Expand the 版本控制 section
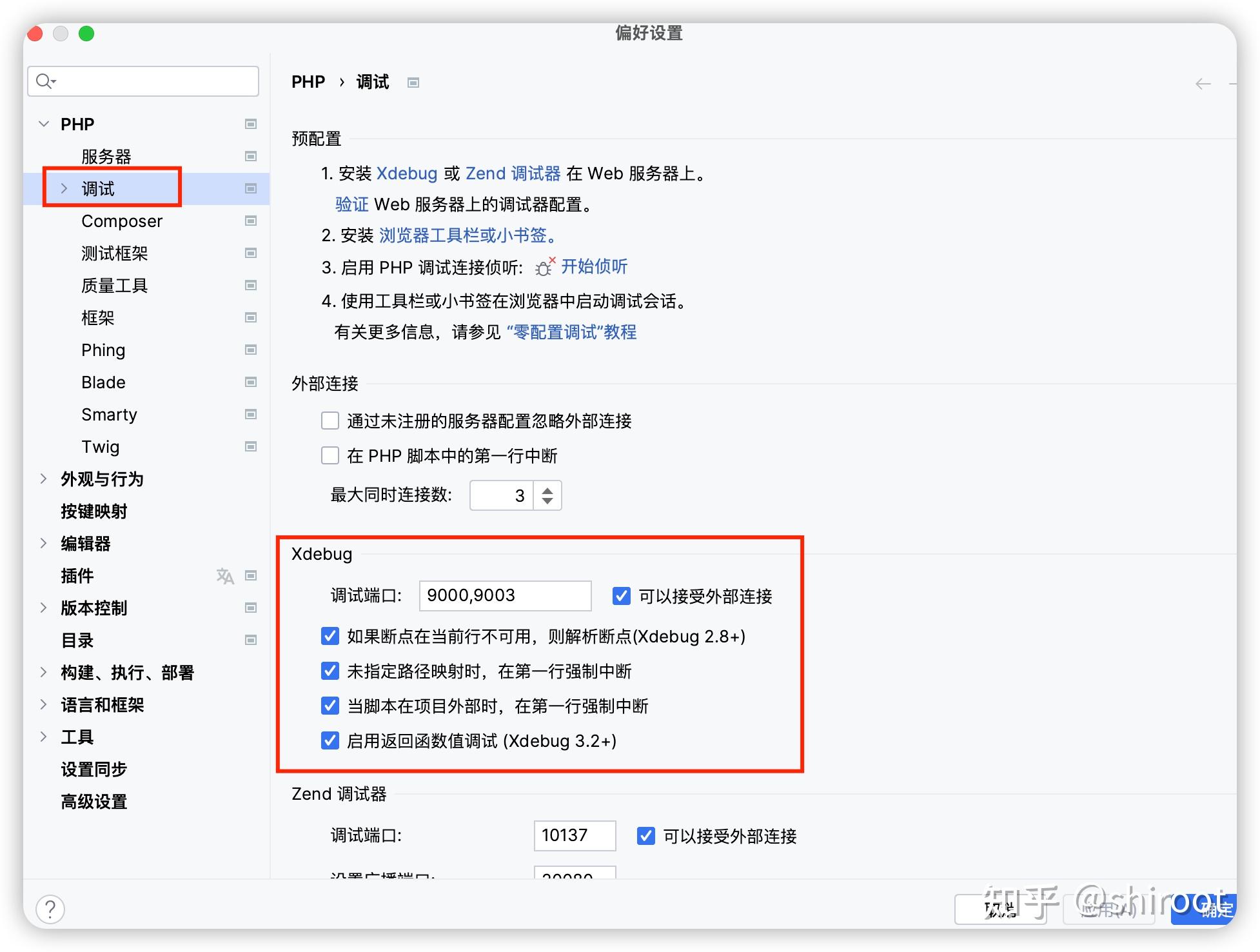The image size is (1260, 952). (43, 608)
